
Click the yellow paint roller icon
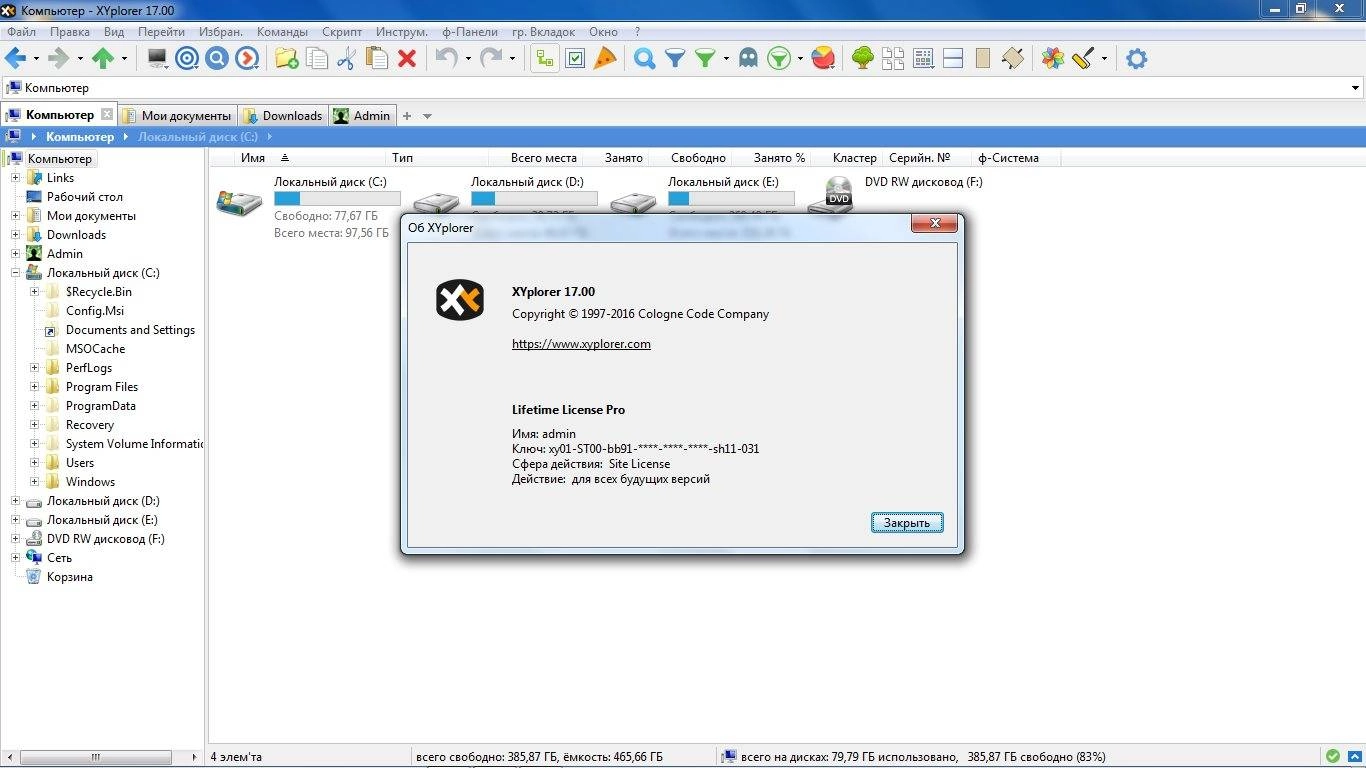point(1083,59)
